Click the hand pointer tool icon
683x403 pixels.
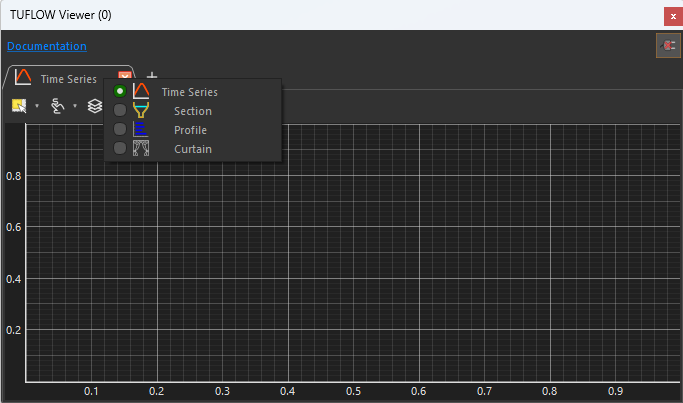[58, 105]
